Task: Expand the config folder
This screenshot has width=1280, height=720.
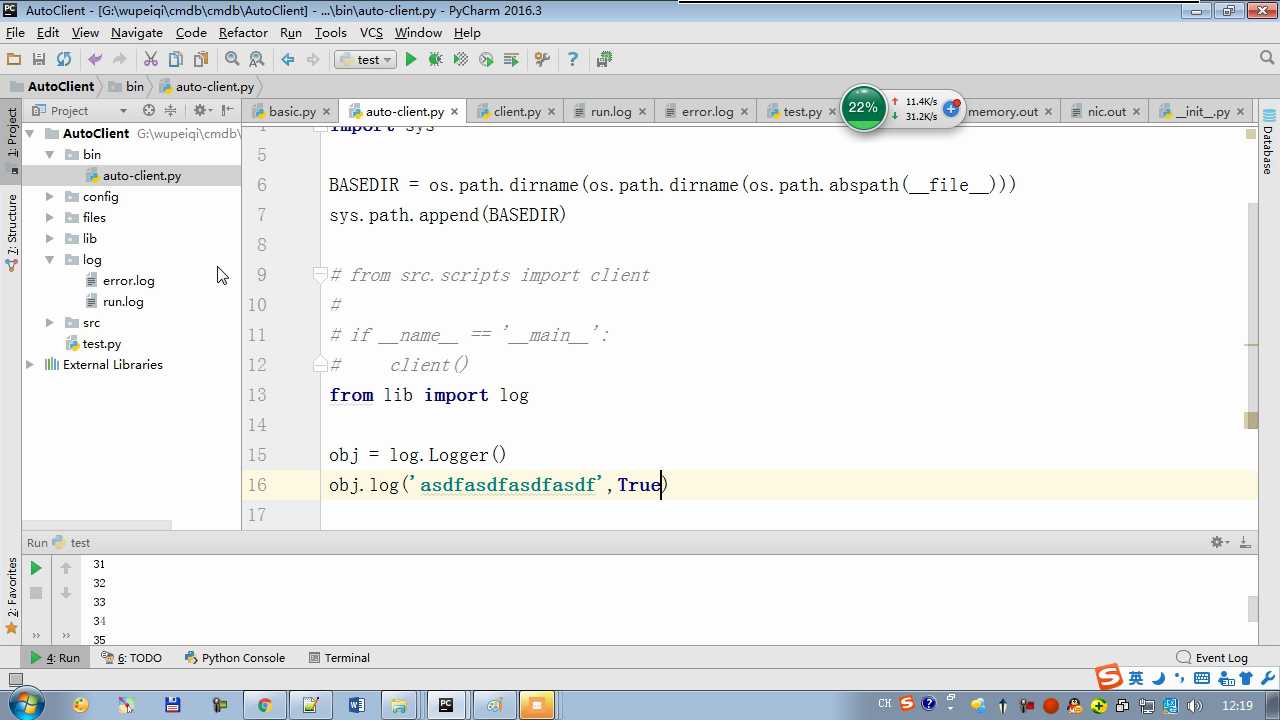Action: [50, 197]
